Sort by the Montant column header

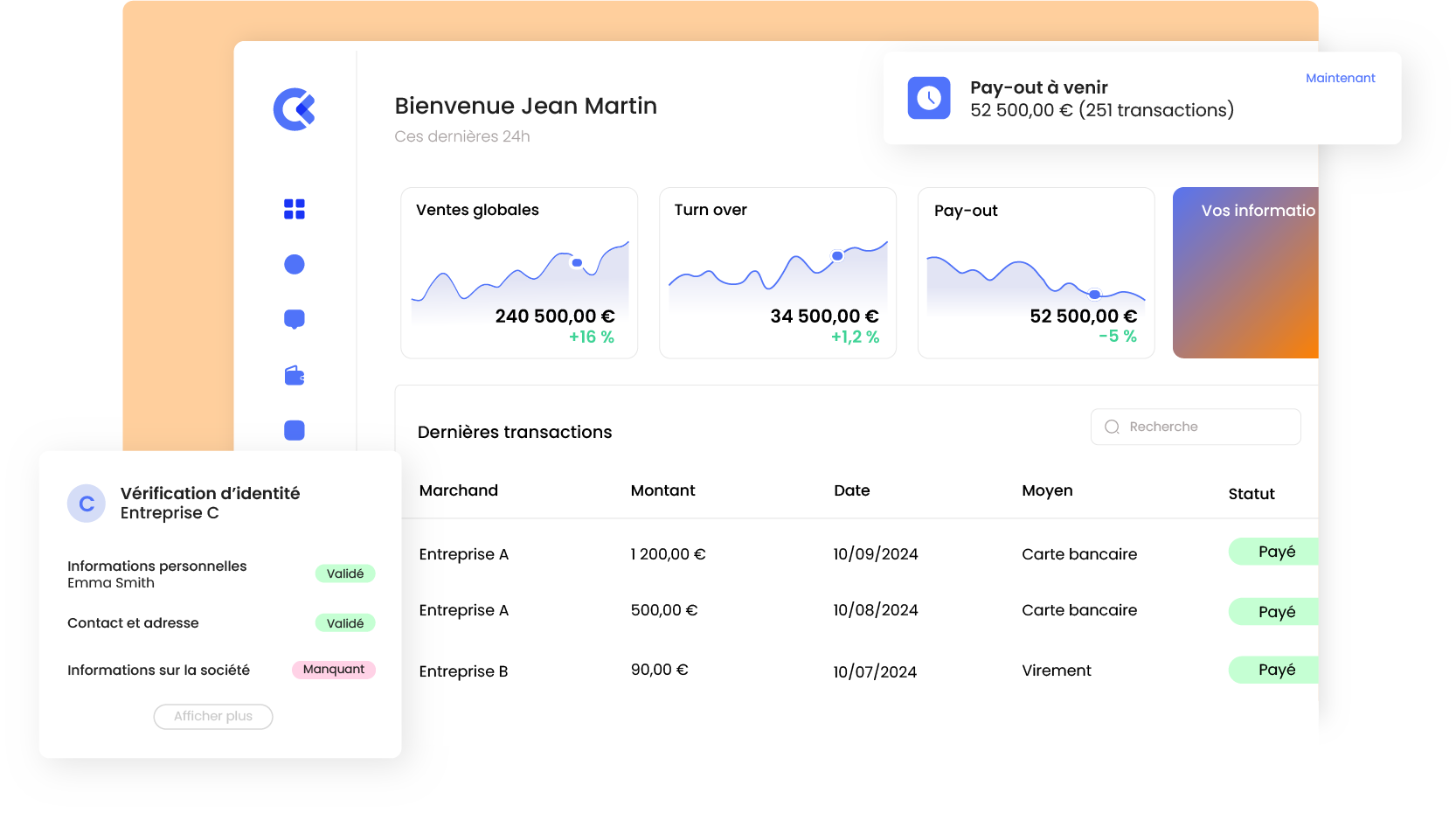coord(662,490)
